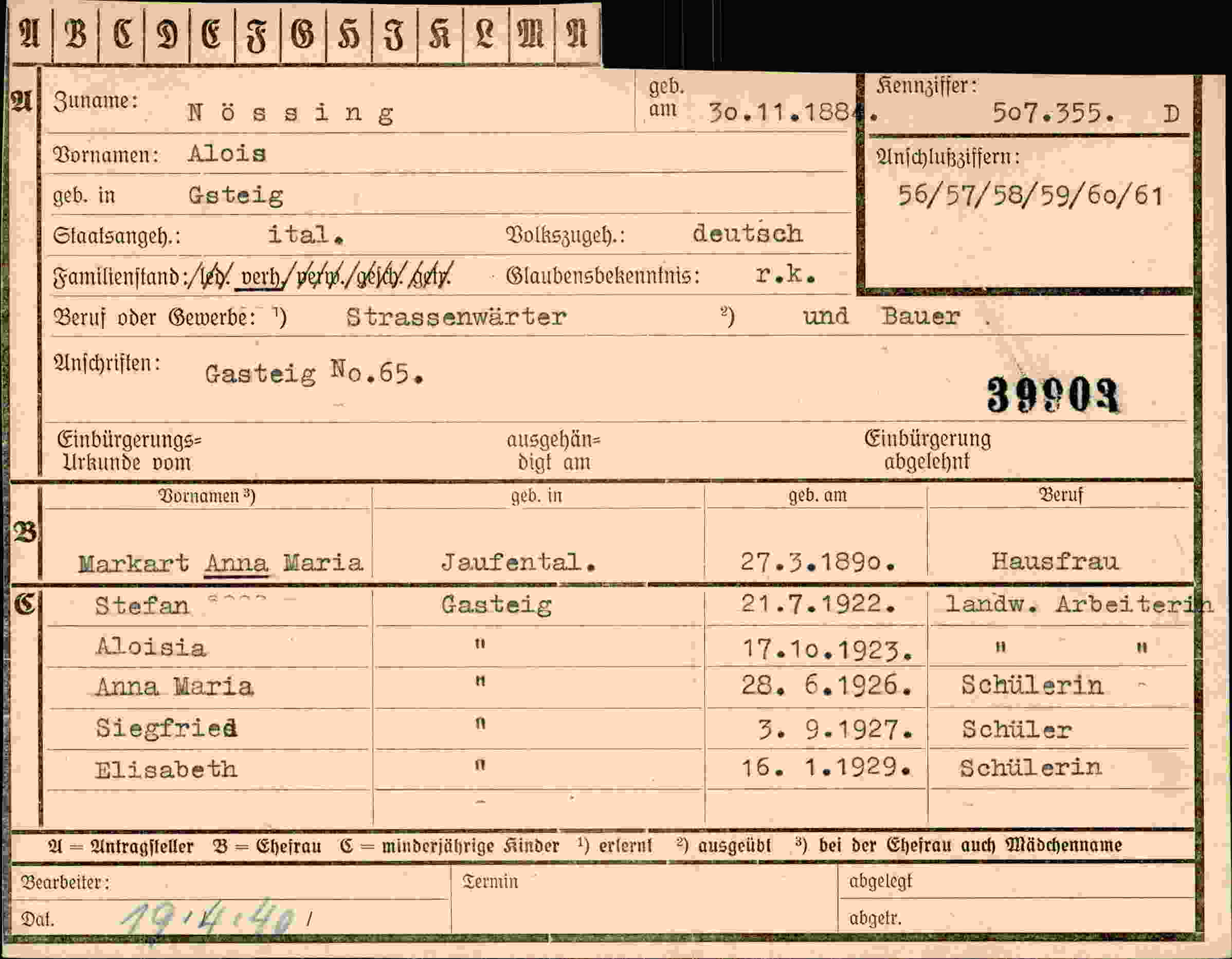1232x959 pixels.
Task: Click the birth date '30.11.1884'
Action: (x=793, y=113)
